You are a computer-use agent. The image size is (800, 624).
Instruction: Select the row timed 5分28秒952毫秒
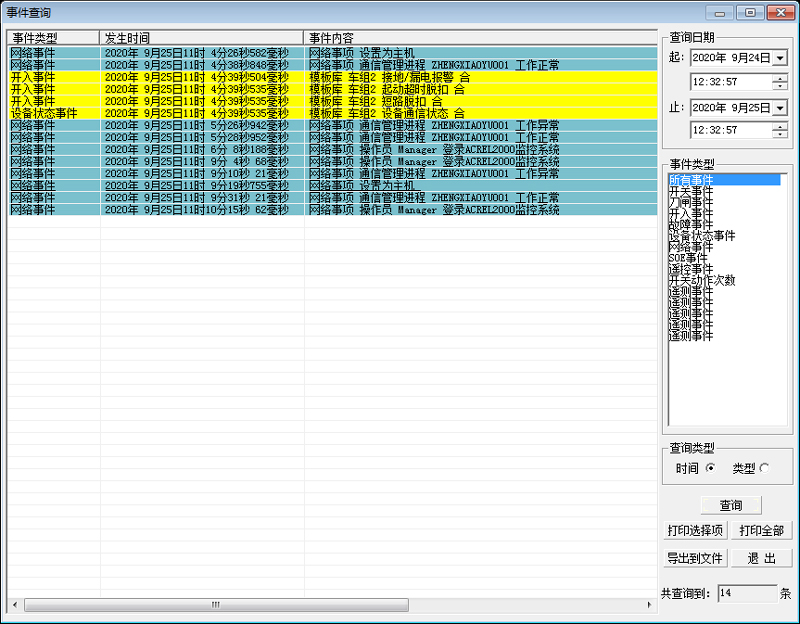coord(333,138)
